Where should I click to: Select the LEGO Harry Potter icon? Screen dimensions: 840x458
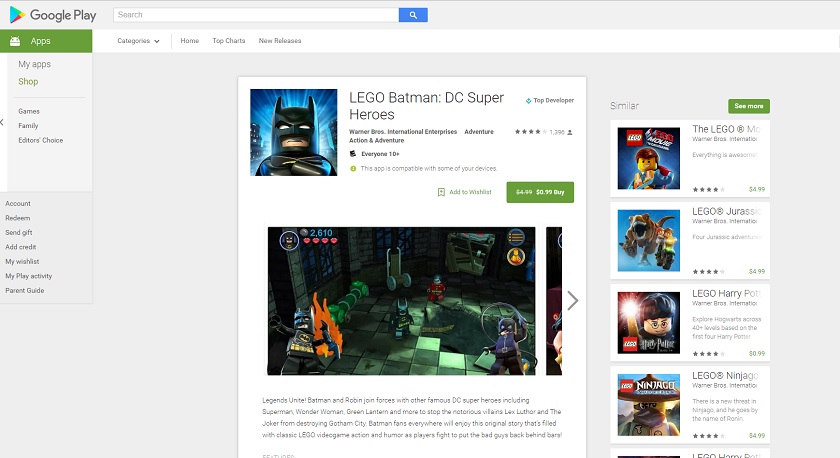coord(648,322)
